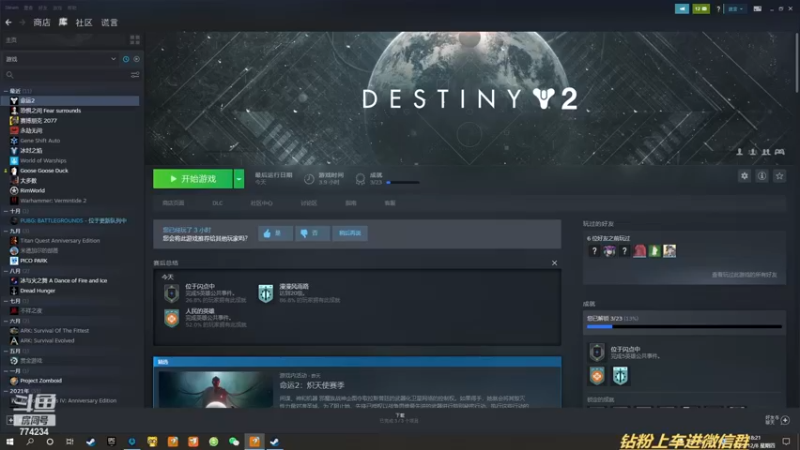Expand the 游戏 category filter dropdown
The image size is (800, 450).
[60, 59]
